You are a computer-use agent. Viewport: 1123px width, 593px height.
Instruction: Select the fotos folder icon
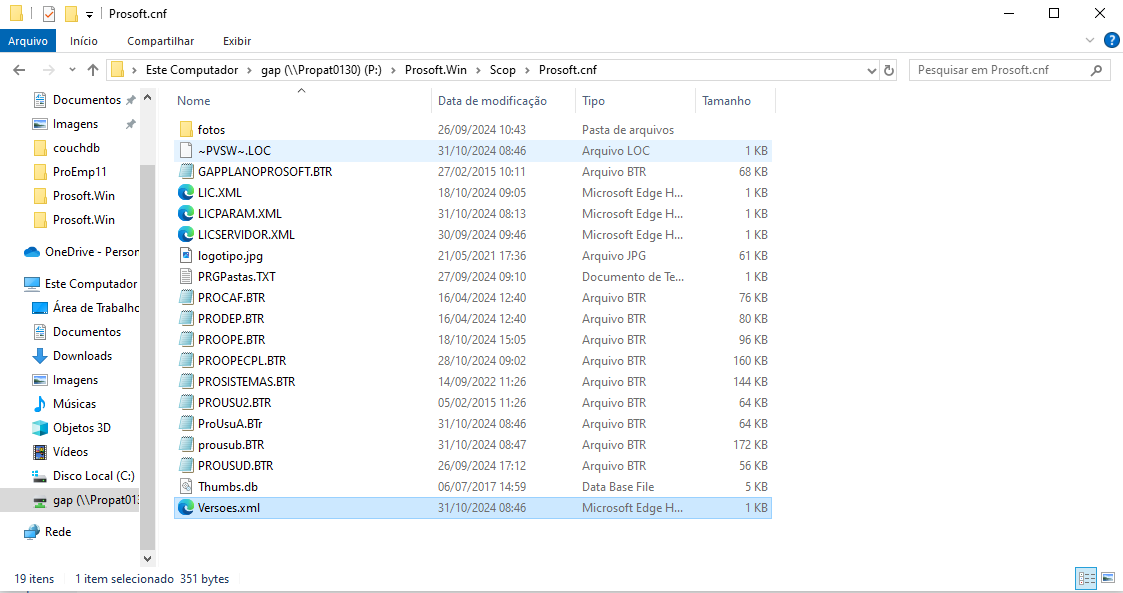[x=186, y=130]
